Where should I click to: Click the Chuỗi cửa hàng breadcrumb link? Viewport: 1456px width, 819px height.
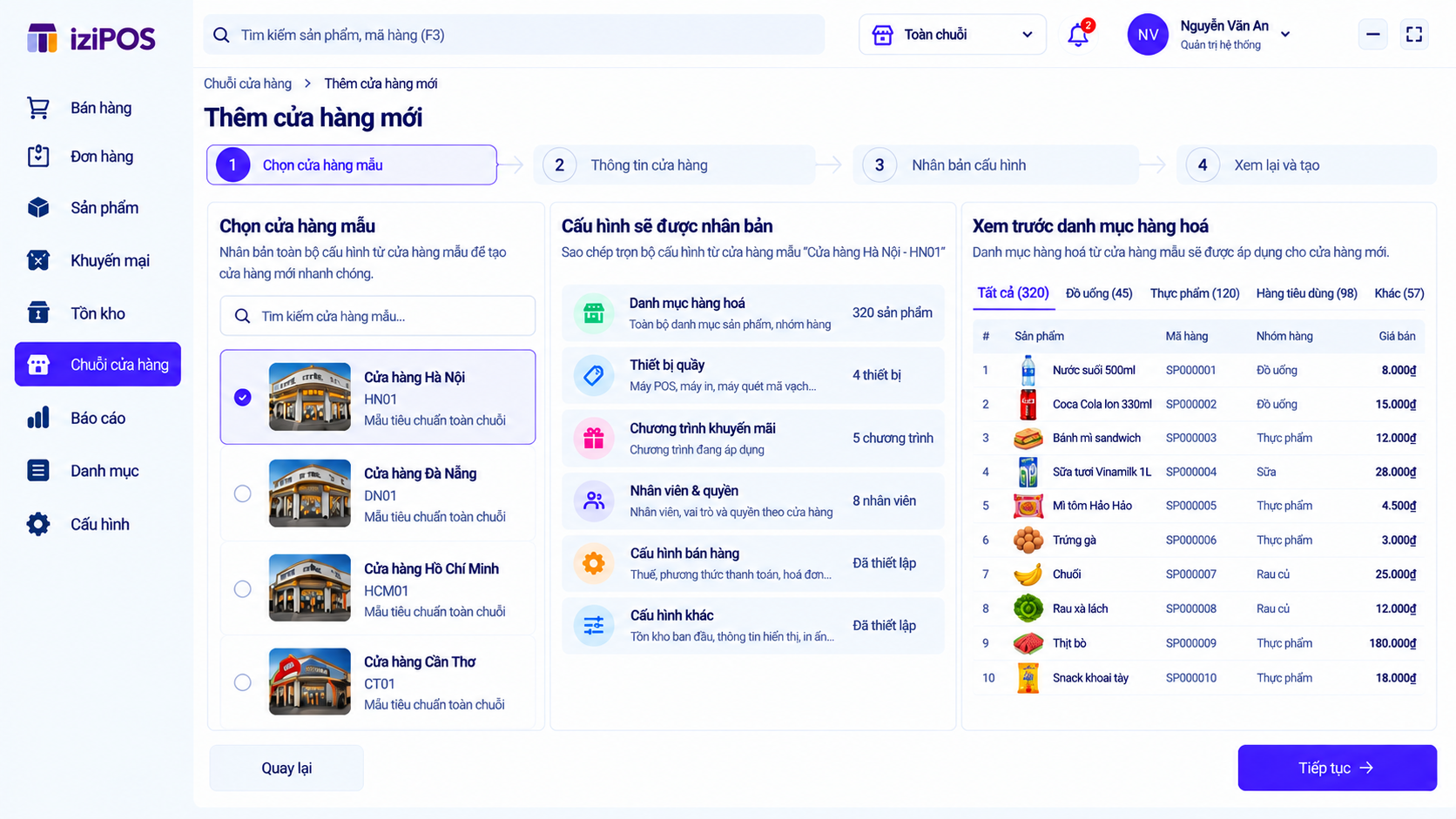(x=247, y=84)
